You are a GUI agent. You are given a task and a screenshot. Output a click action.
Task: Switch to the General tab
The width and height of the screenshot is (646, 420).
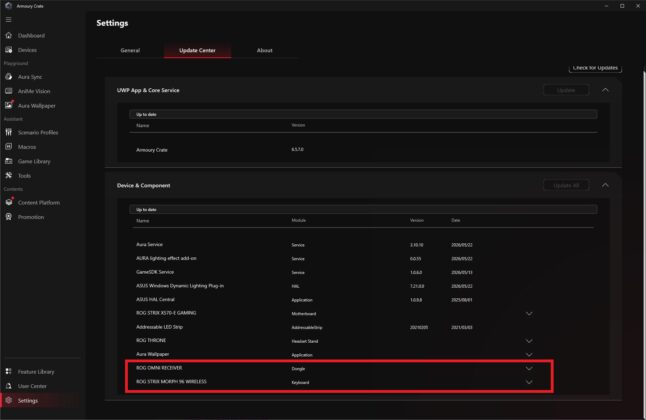(x=130, y=50)
